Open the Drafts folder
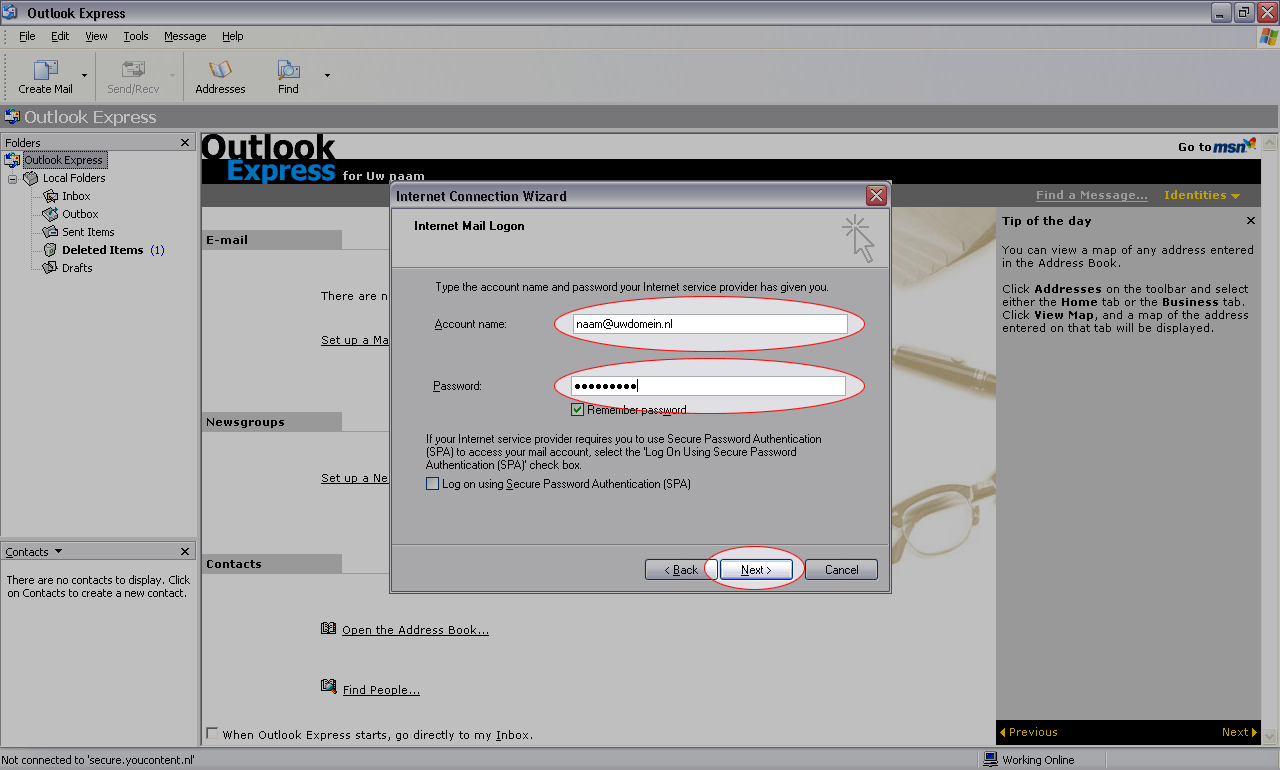Image resolution: width=1280 pixels, height=770 pixels. (x=76, y=268)
